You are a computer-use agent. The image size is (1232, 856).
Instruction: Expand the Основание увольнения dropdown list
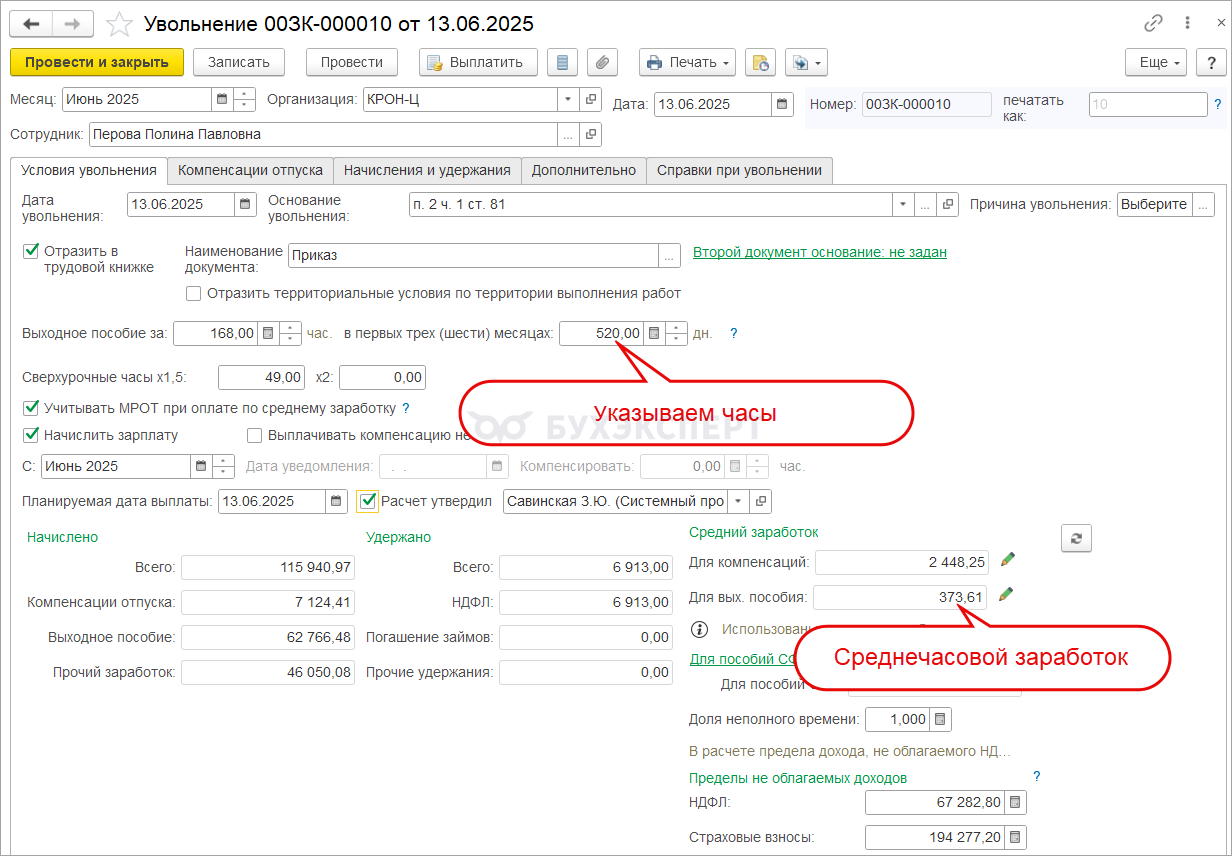coord(904,204)
